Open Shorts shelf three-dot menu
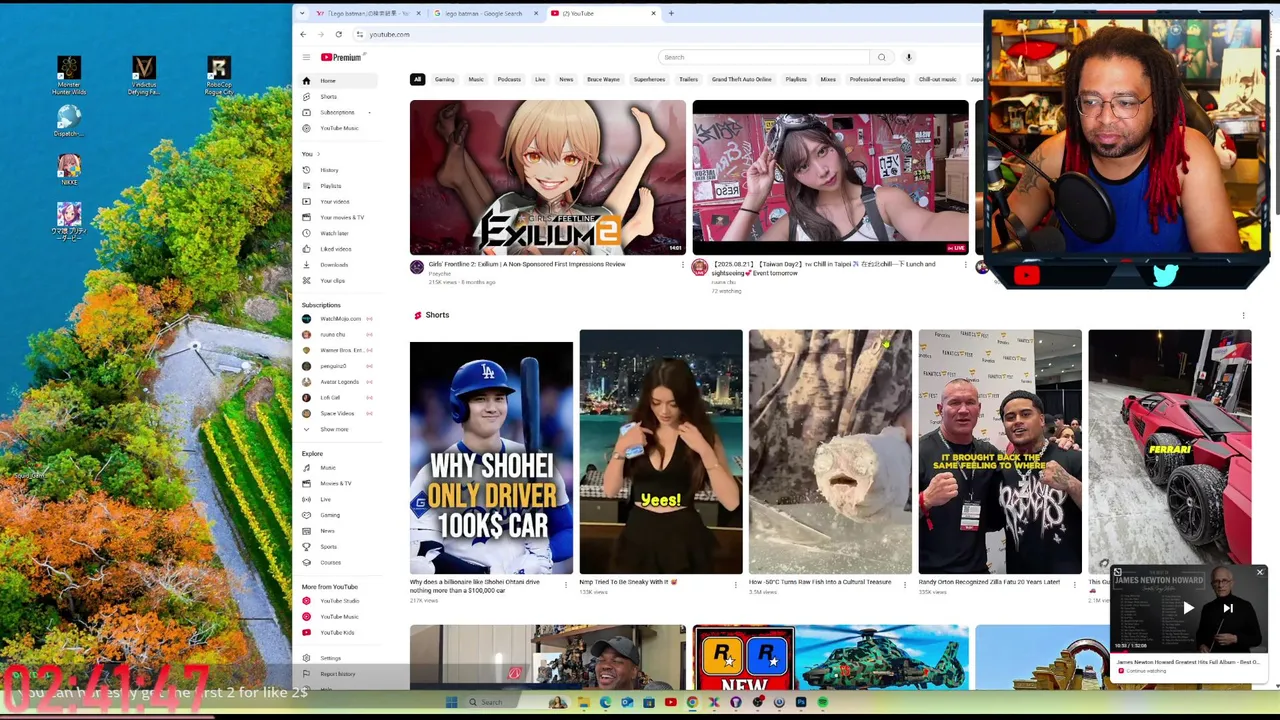Image resolution: width=1280 pixels, height=720 pixels. (x=1243, y=315)
